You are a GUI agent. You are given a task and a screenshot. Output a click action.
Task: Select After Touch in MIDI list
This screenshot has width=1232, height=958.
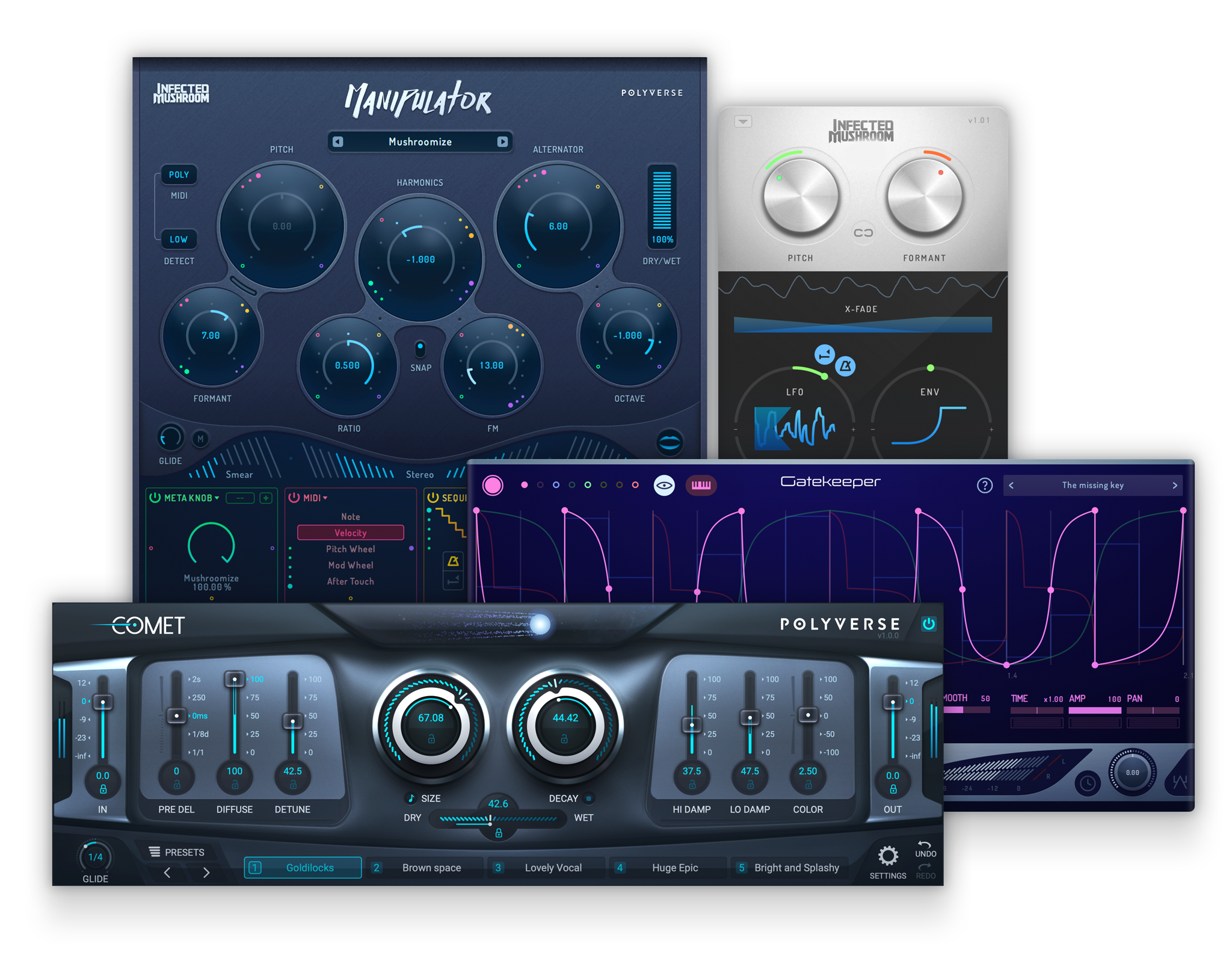350,581
